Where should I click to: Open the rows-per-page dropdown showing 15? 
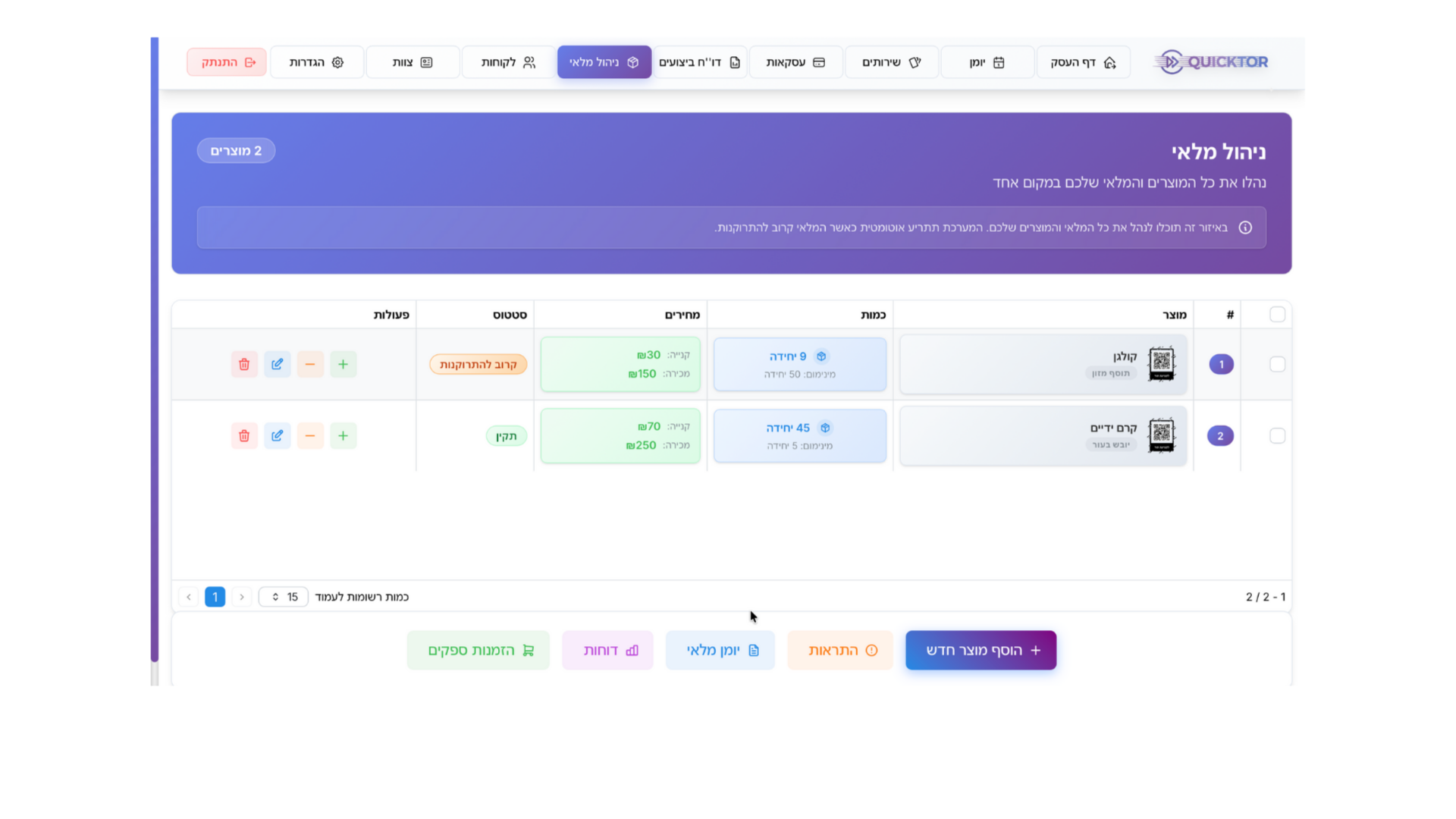pos(284,597)
